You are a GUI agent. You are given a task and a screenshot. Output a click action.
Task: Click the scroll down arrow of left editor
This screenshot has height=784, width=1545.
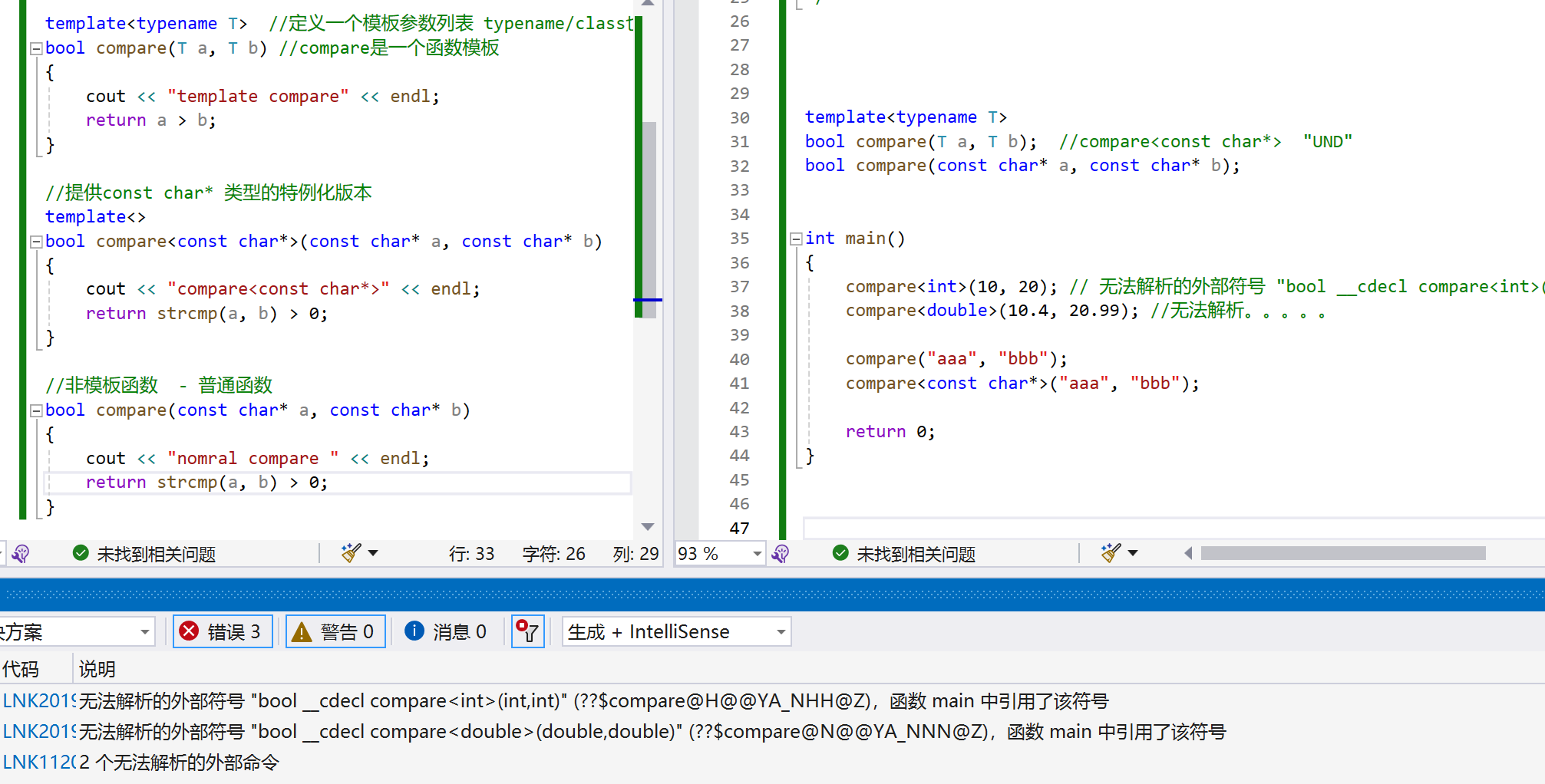[x=649, y=527]
